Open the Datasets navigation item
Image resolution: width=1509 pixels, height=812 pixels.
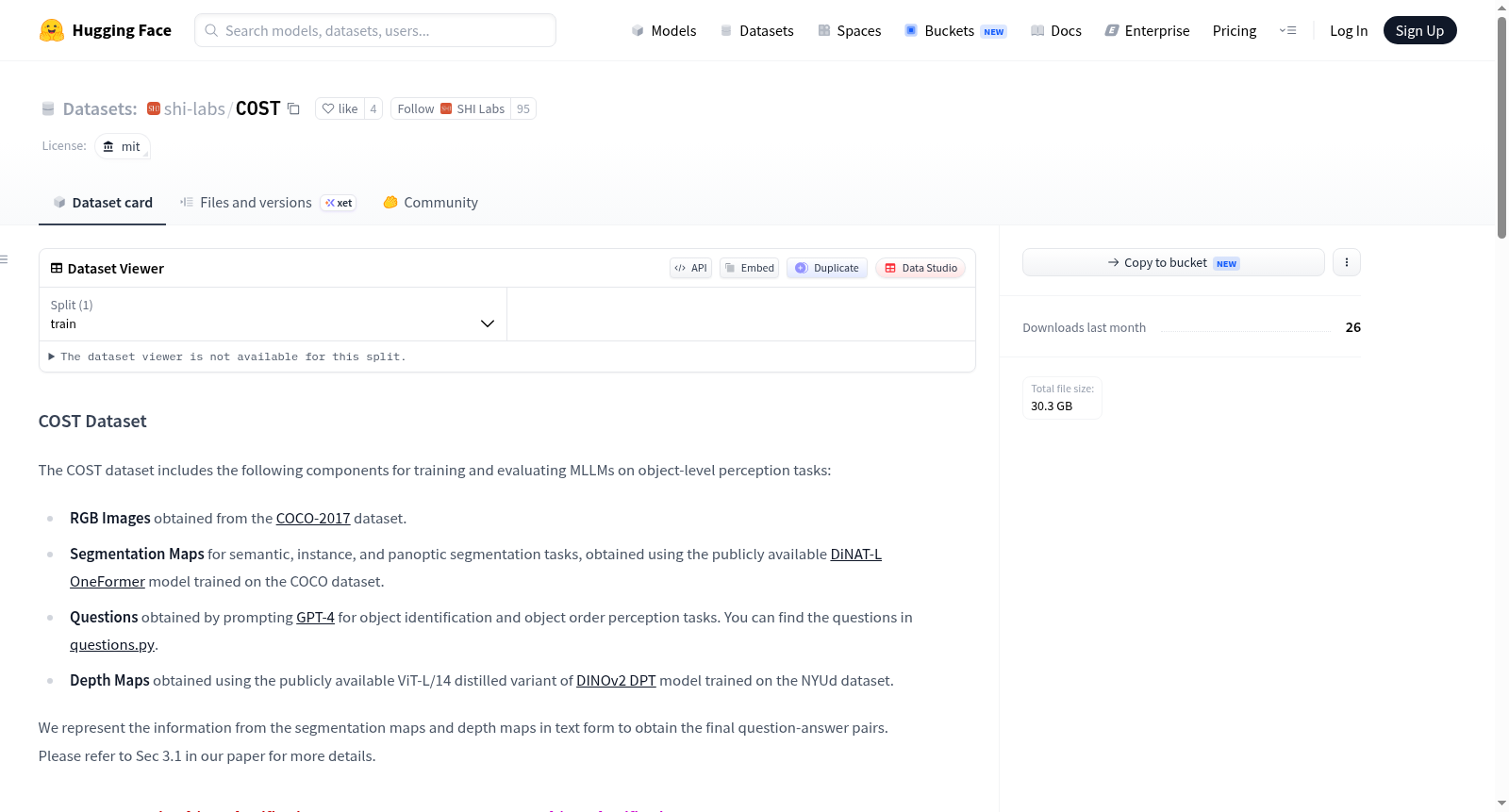[x=756, y=30]
